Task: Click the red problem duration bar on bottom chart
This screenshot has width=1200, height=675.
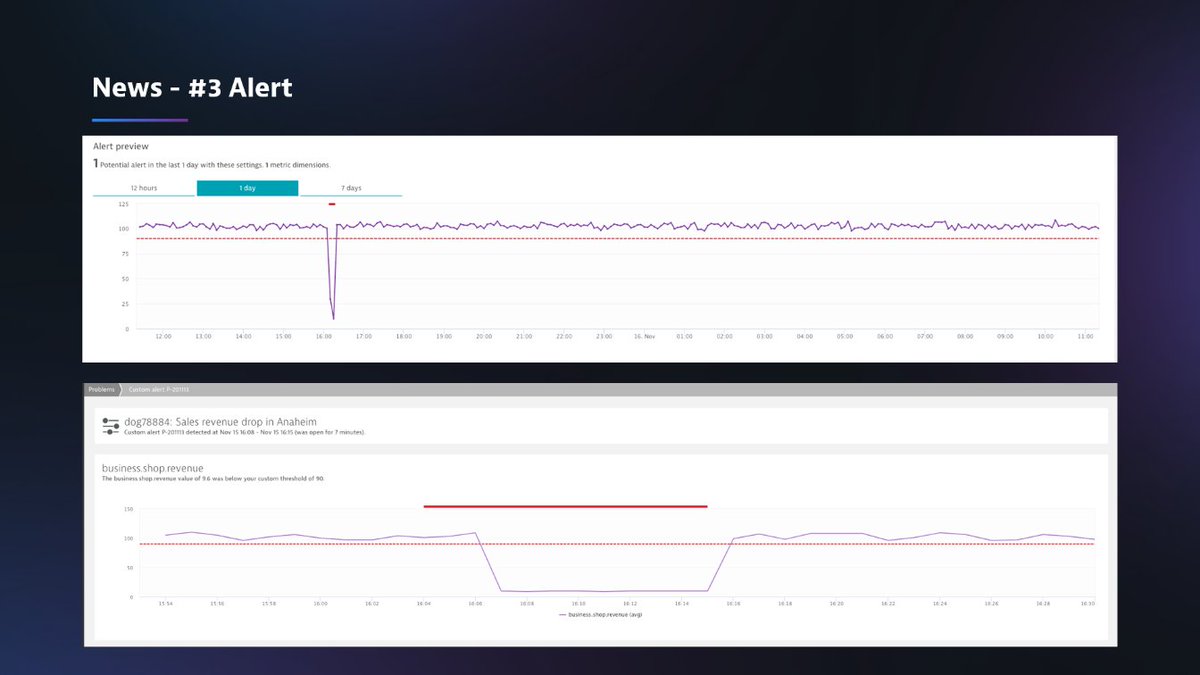Action: click(x=565, y=507)
